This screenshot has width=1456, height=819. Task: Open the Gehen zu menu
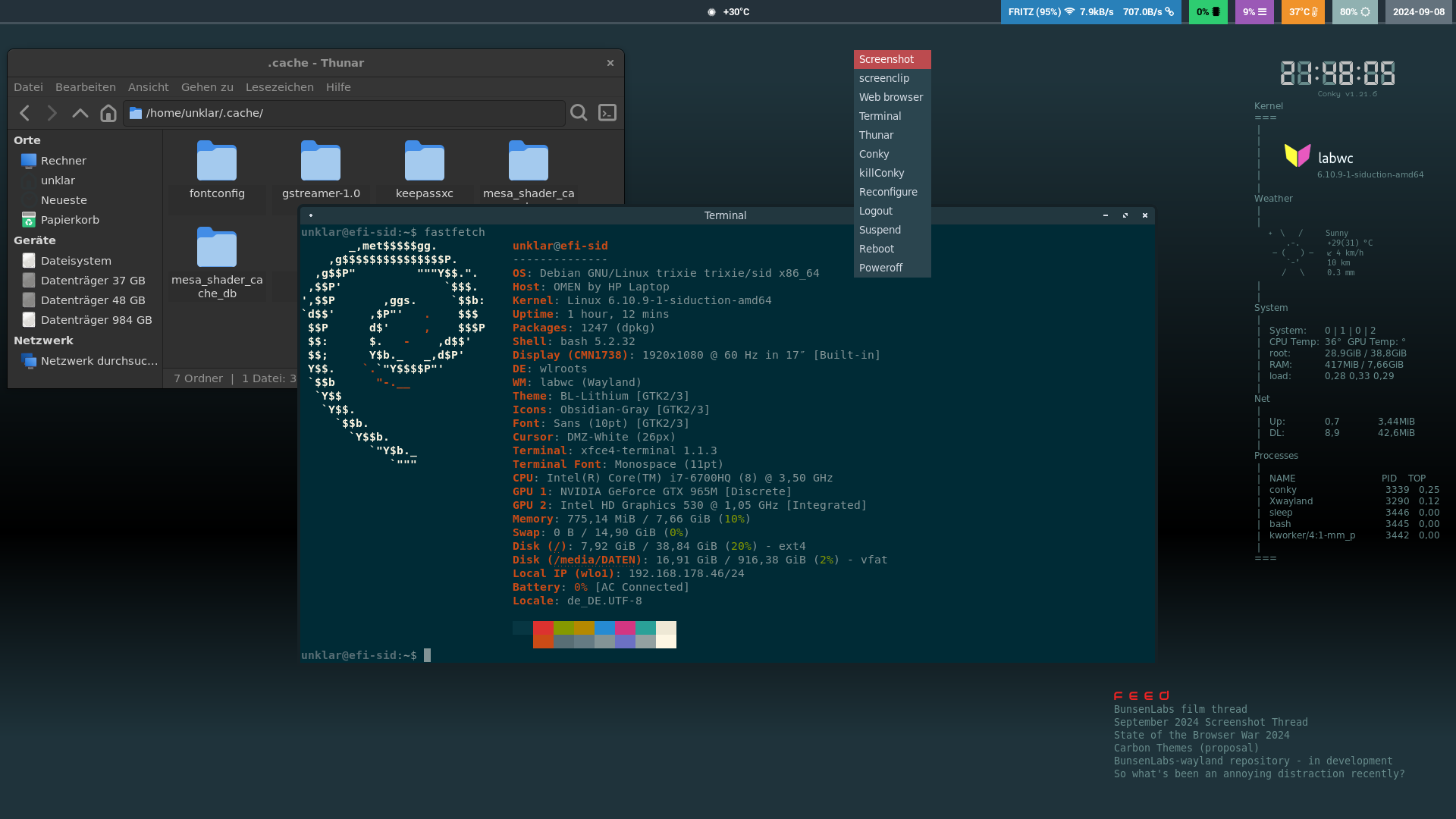207,87
